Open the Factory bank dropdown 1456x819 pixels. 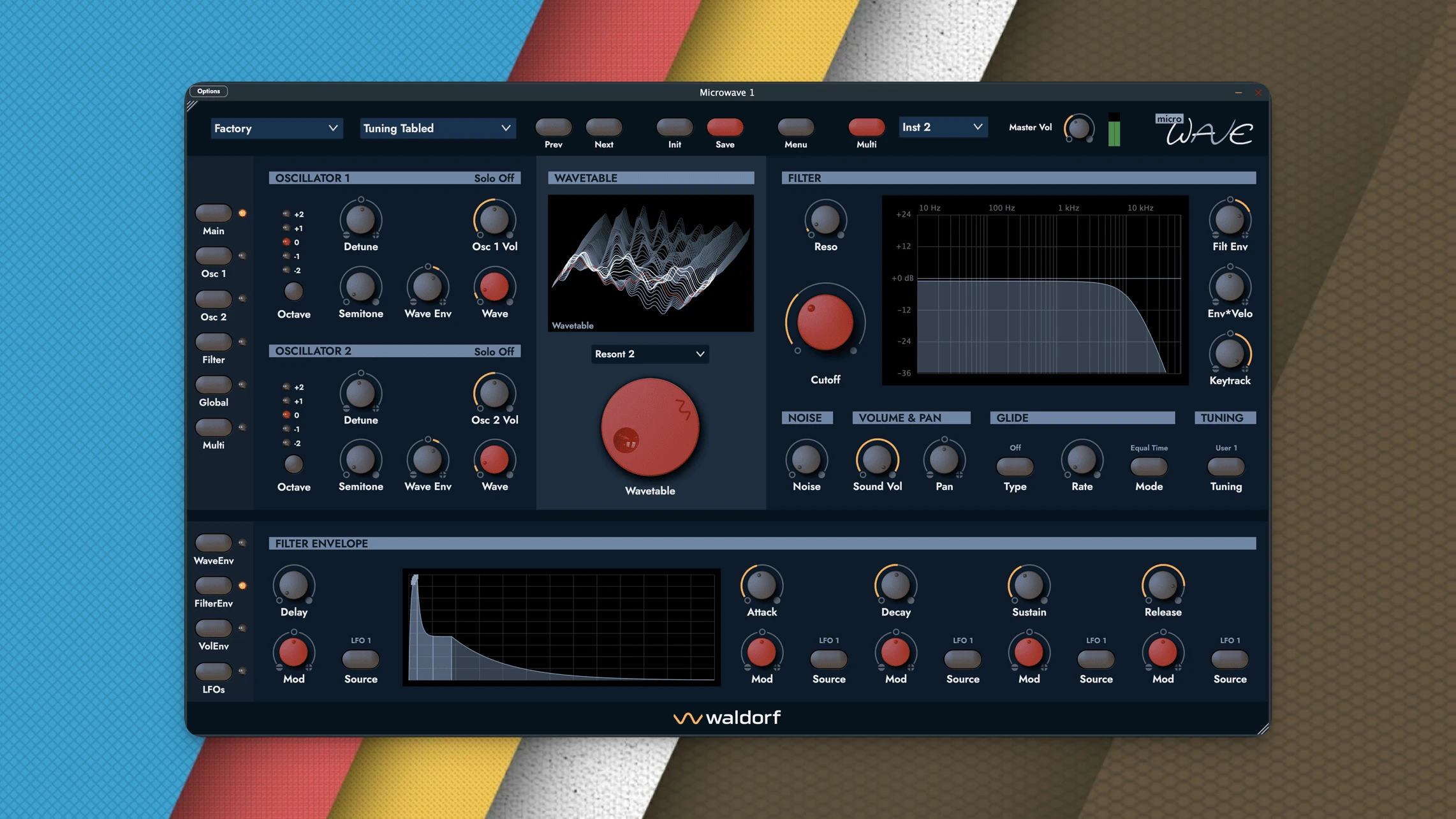tap(276, 128)
